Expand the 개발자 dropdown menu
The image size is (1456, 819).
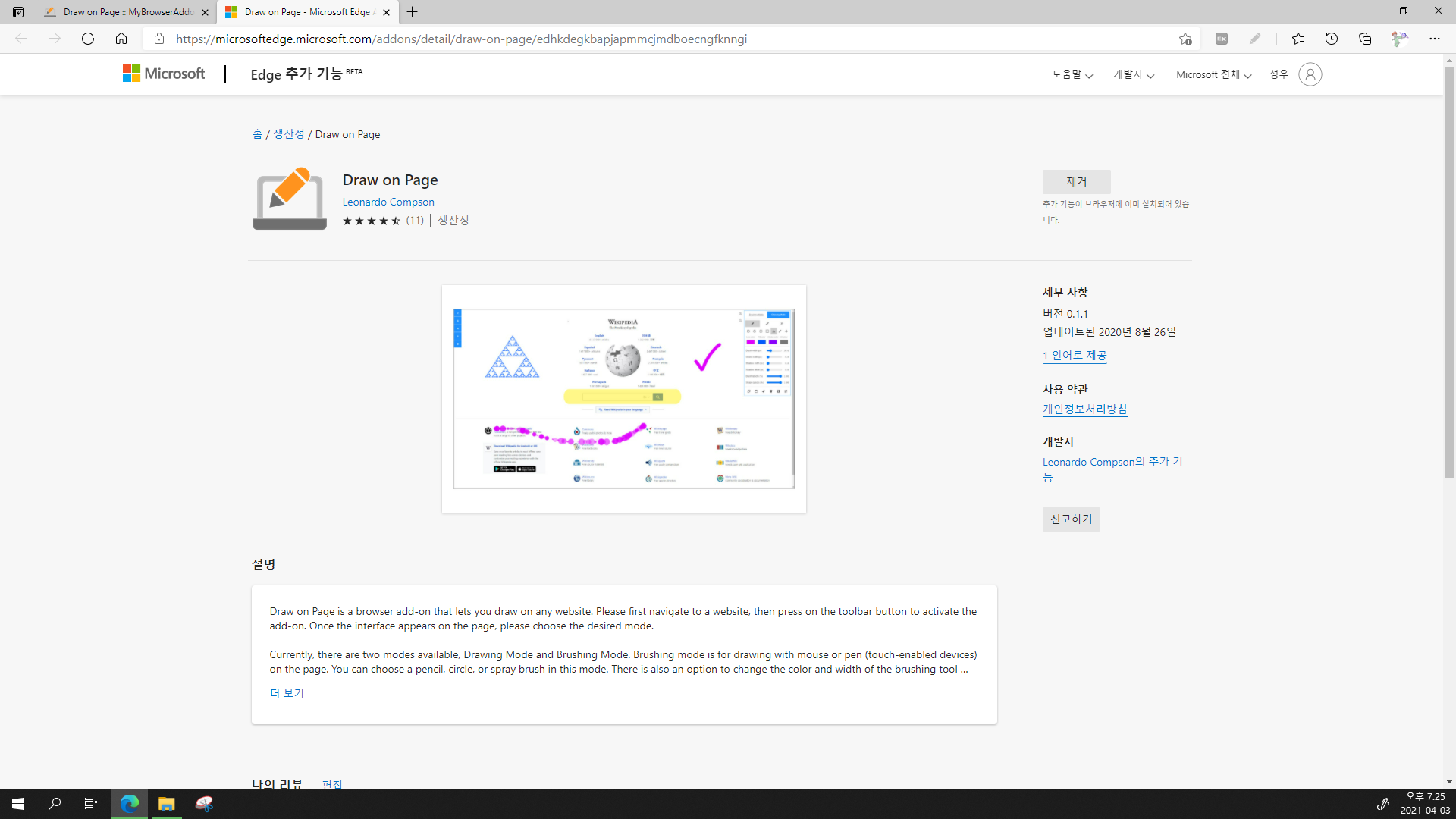coord(1133,74)
